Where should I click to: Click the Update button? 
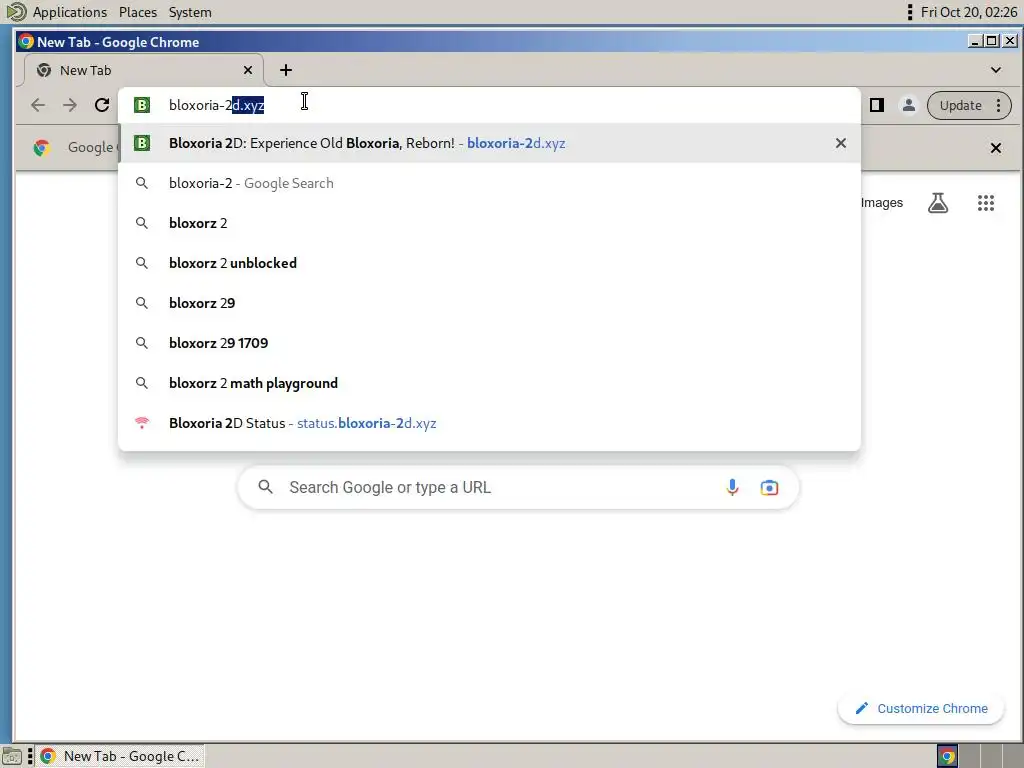click(960, 105)
